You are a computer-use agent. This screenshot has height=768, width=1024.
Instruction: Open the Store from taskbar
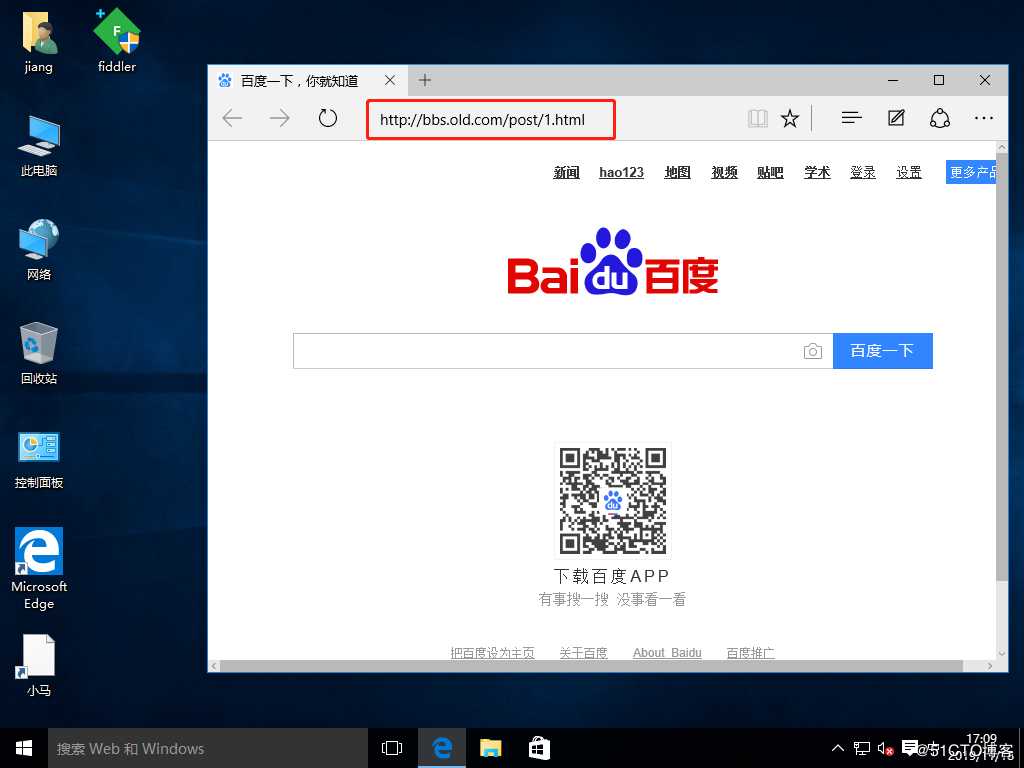coord(539,748)
